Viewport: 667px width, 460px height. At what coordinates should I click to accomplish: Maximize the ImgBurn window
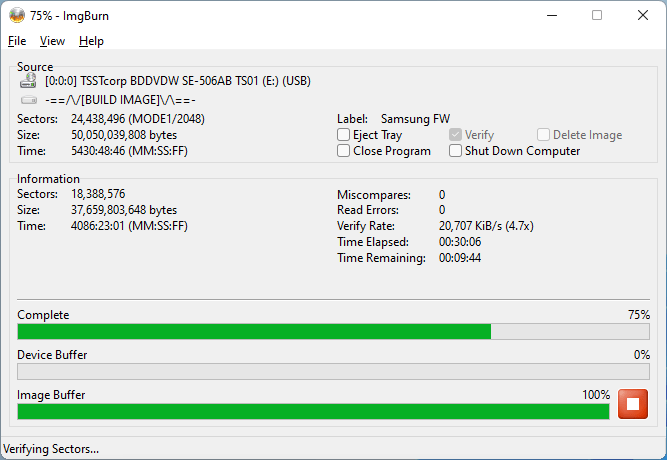pos(597,15)
